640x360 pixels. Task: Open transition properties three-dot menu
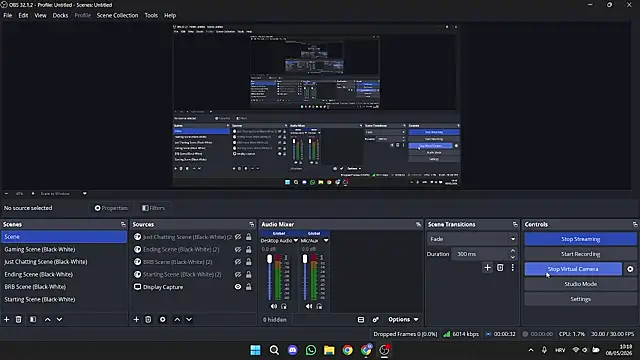(x=513, y=268)
